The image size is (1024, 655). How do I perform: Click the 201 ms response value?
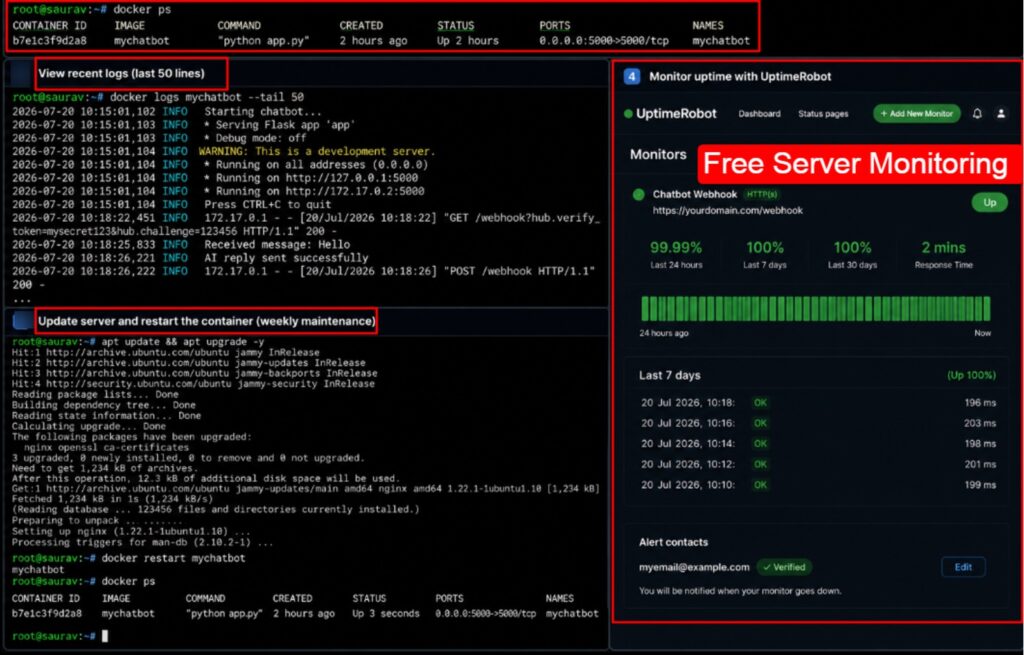pos(980,464)
